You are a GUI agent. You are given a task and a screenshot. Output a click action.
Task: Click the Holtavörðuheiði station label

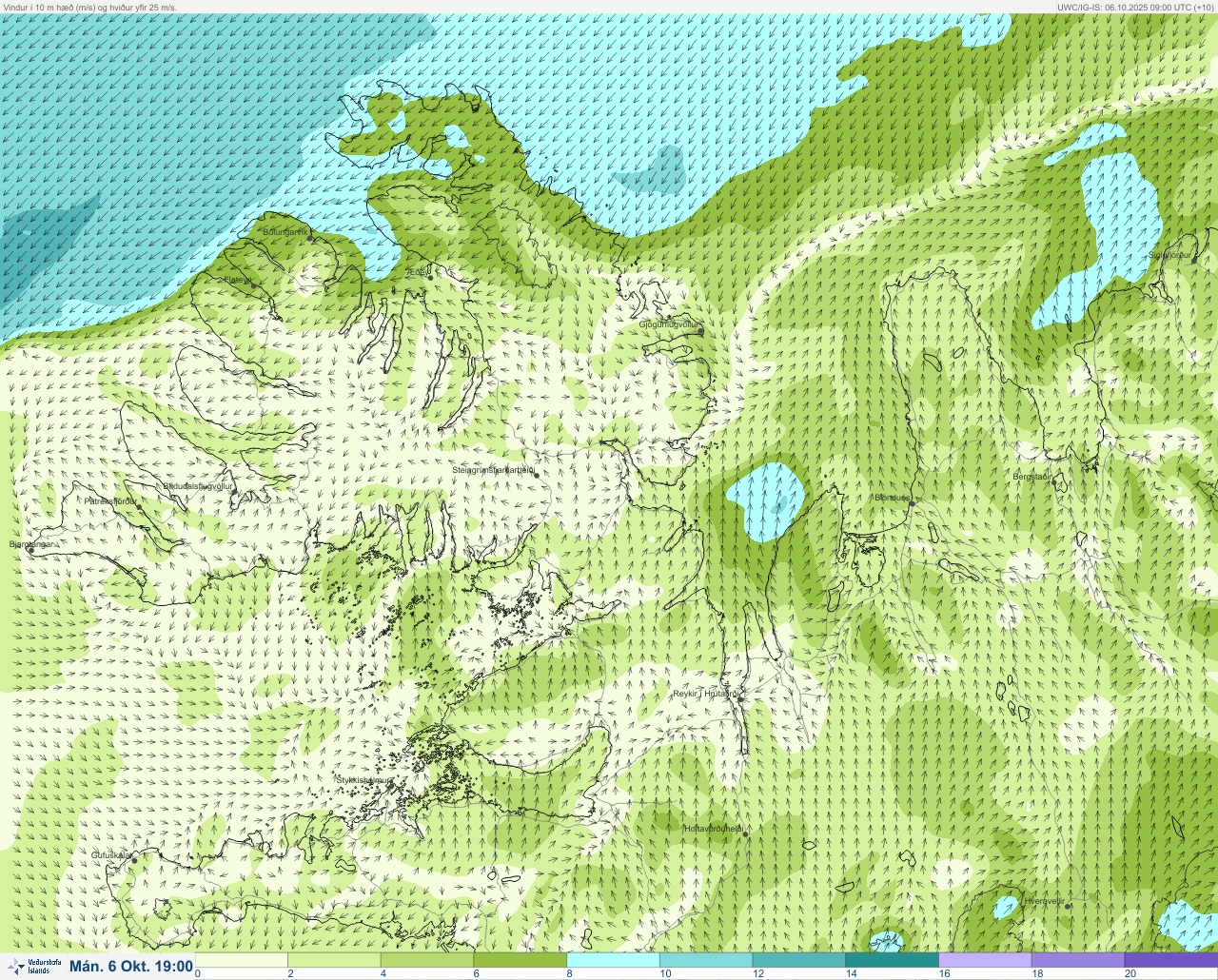tap(713, 829)
